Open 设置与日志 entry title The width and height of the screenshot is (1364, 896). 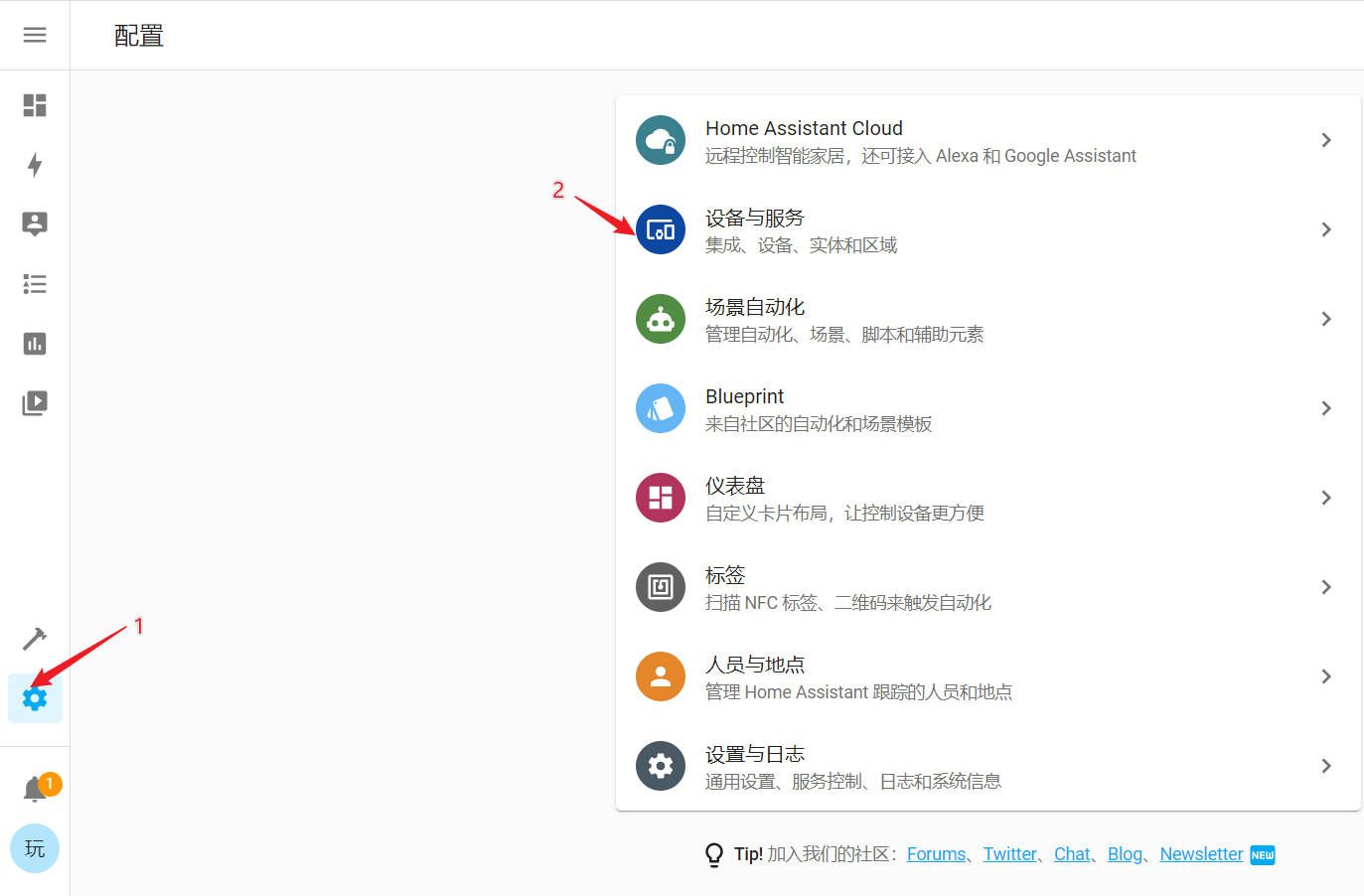click(x=755, y=754)
